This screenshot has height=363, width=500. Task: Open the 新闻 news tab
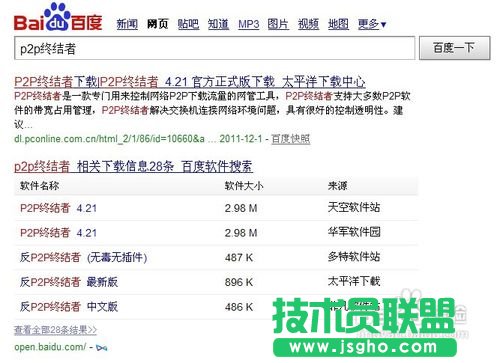(127, 24)
